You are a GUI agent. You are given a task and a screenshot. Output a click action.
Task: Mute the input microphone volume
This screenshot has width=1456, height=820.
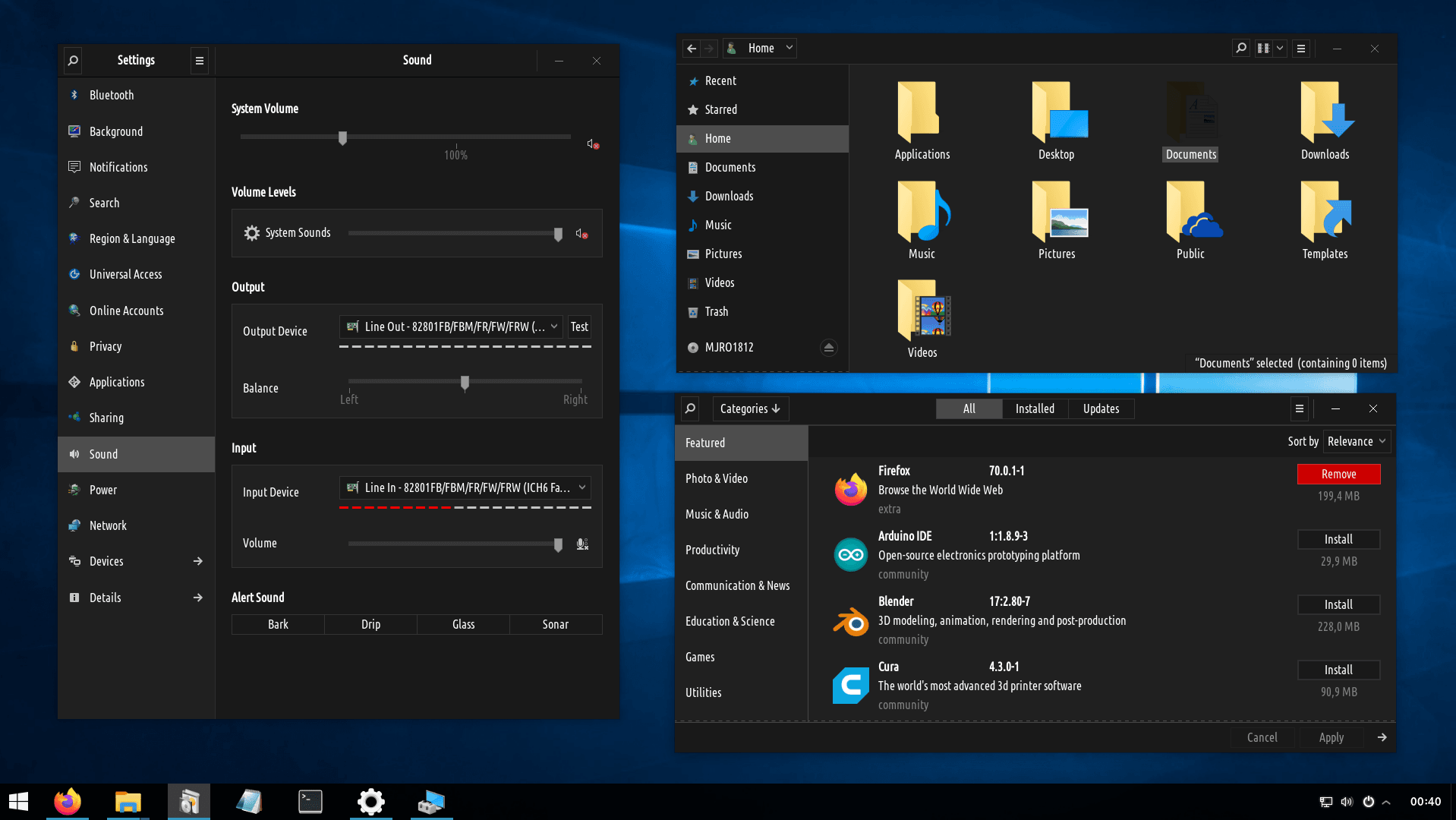click(x=582, y=544)
